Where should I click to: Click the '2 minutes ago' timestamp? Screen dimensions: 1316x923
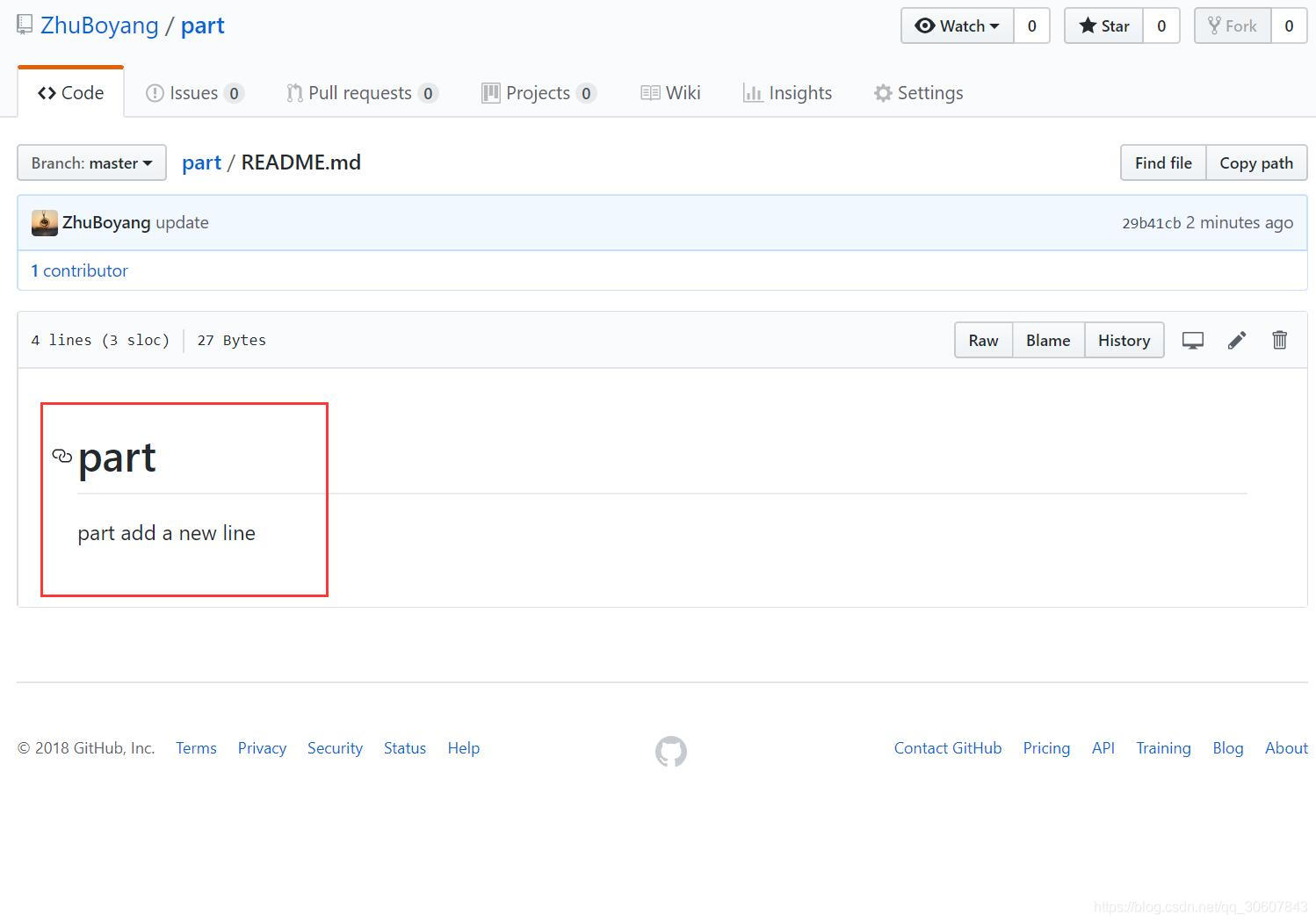(1240, 223)
